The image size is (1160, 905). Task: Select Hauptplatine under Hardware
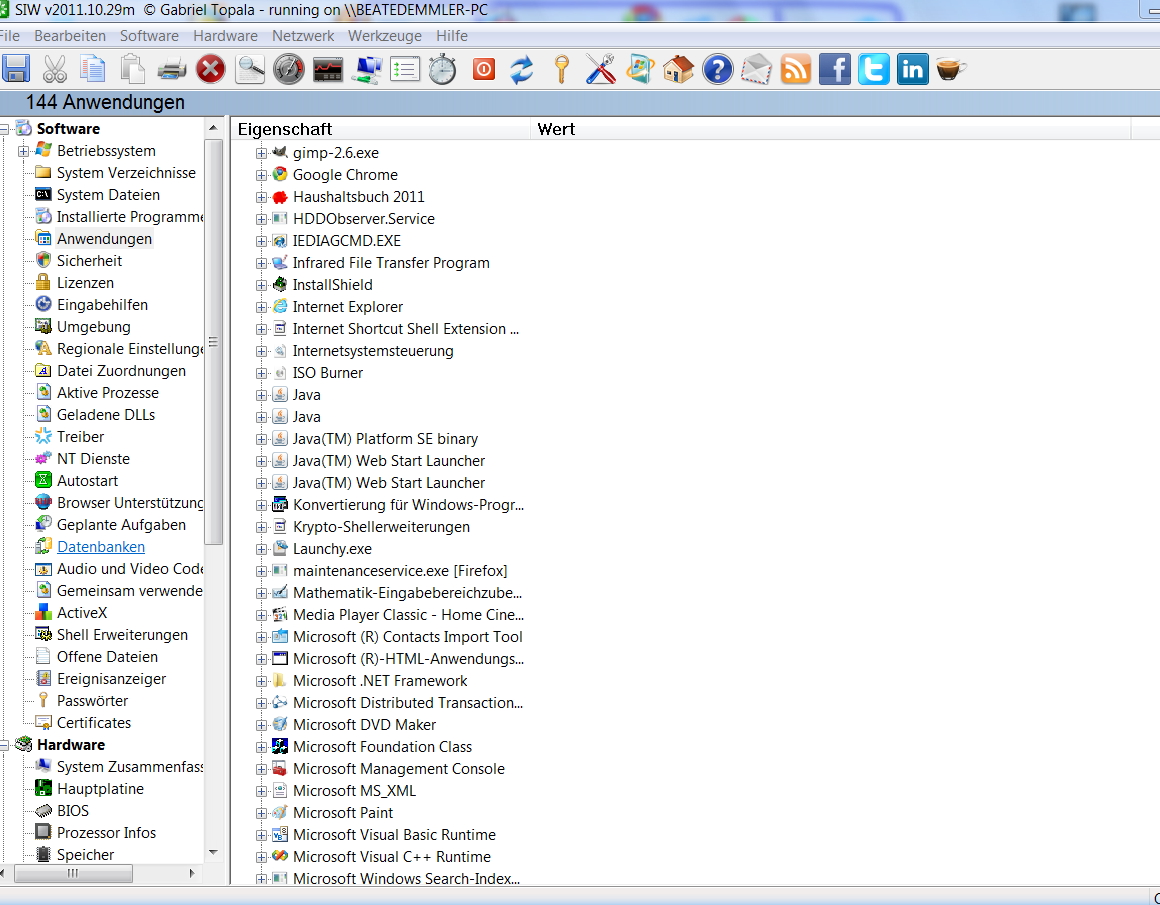click(101, 789)
